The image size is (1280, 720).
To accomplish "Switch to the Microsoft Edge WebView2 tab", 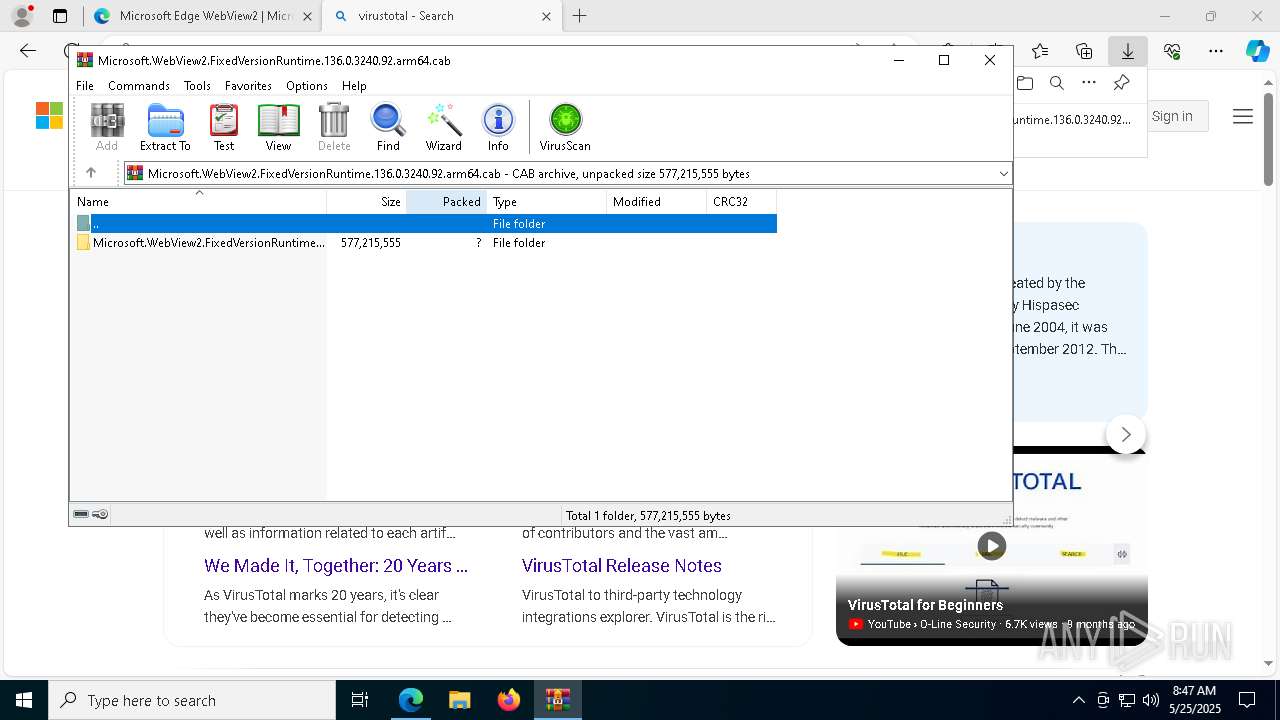I will click(202, 16).
